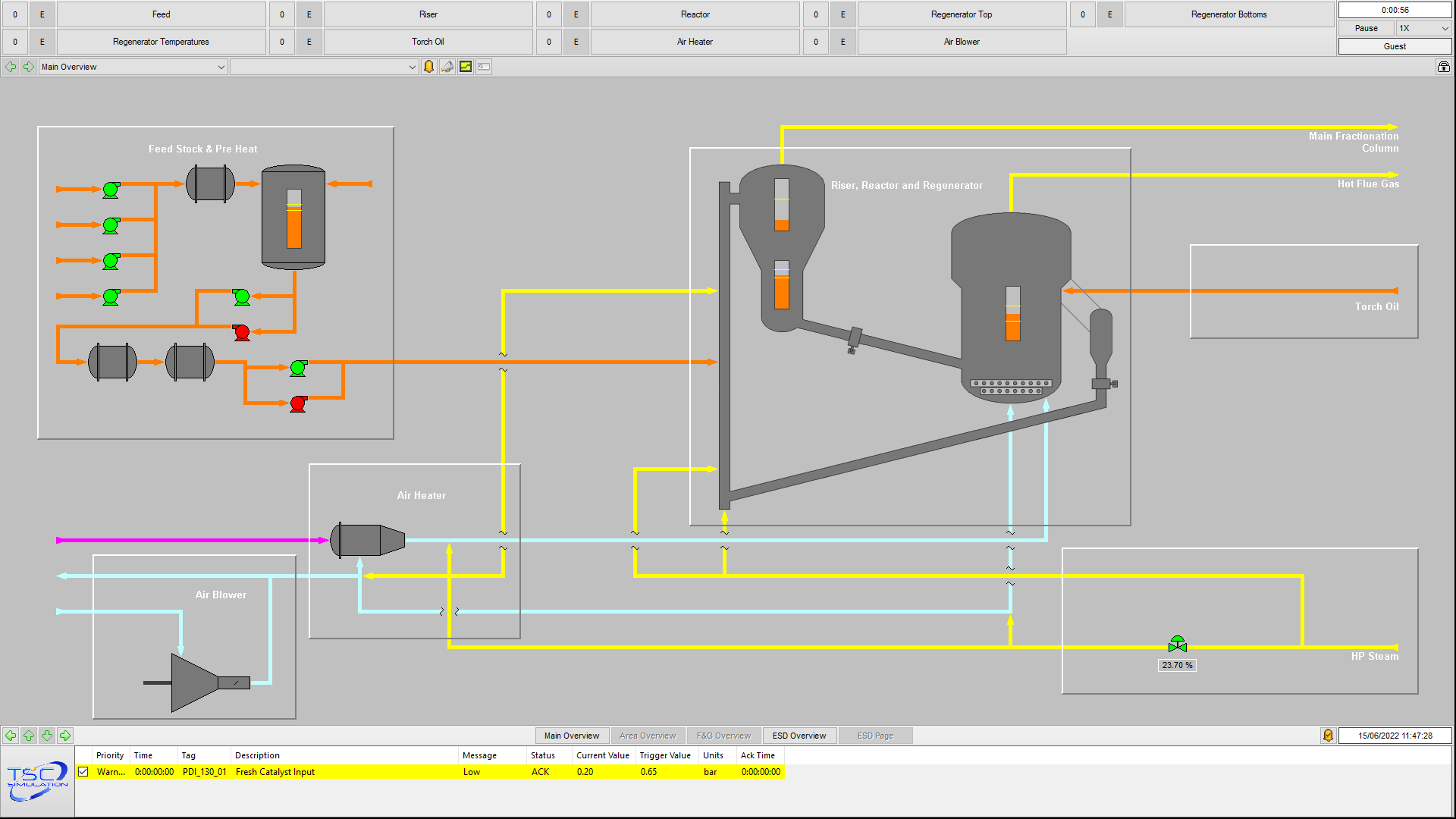Expand the Main Overview dropdown selector
This screenshot has width=1456, height=819.
[x=220, y=66]
